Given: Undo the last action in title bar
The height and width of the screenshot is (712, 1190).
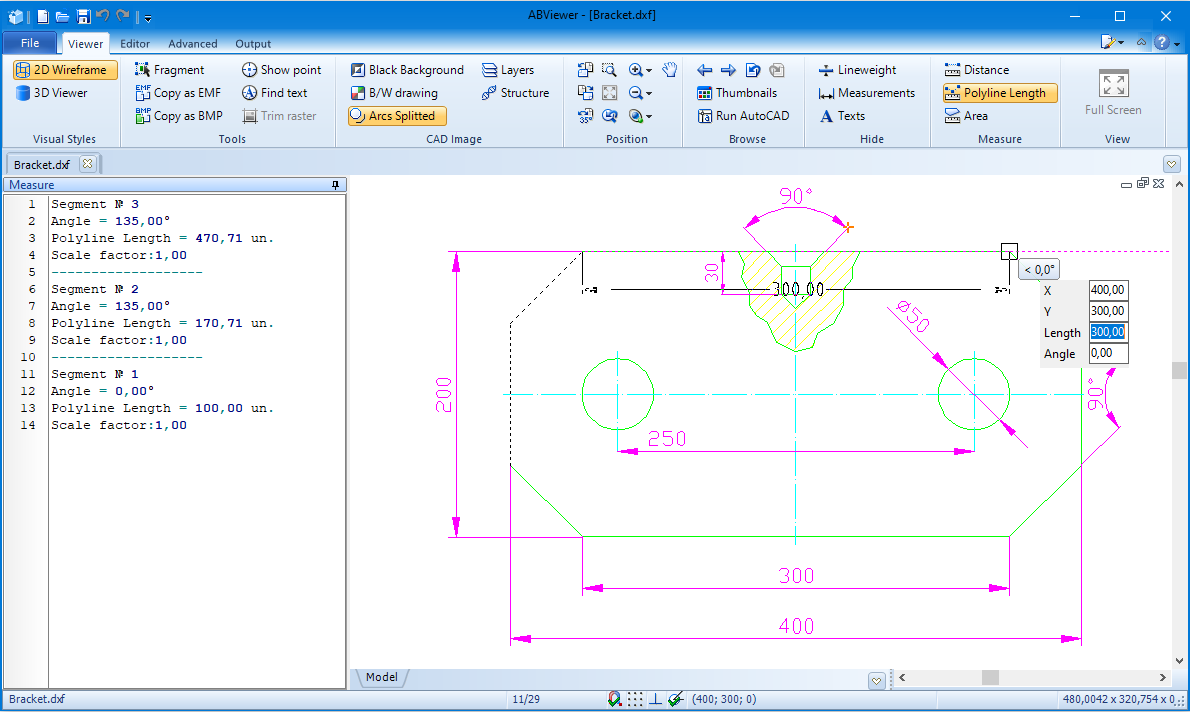Looking at the screenshot, I should tap(103, 15).
